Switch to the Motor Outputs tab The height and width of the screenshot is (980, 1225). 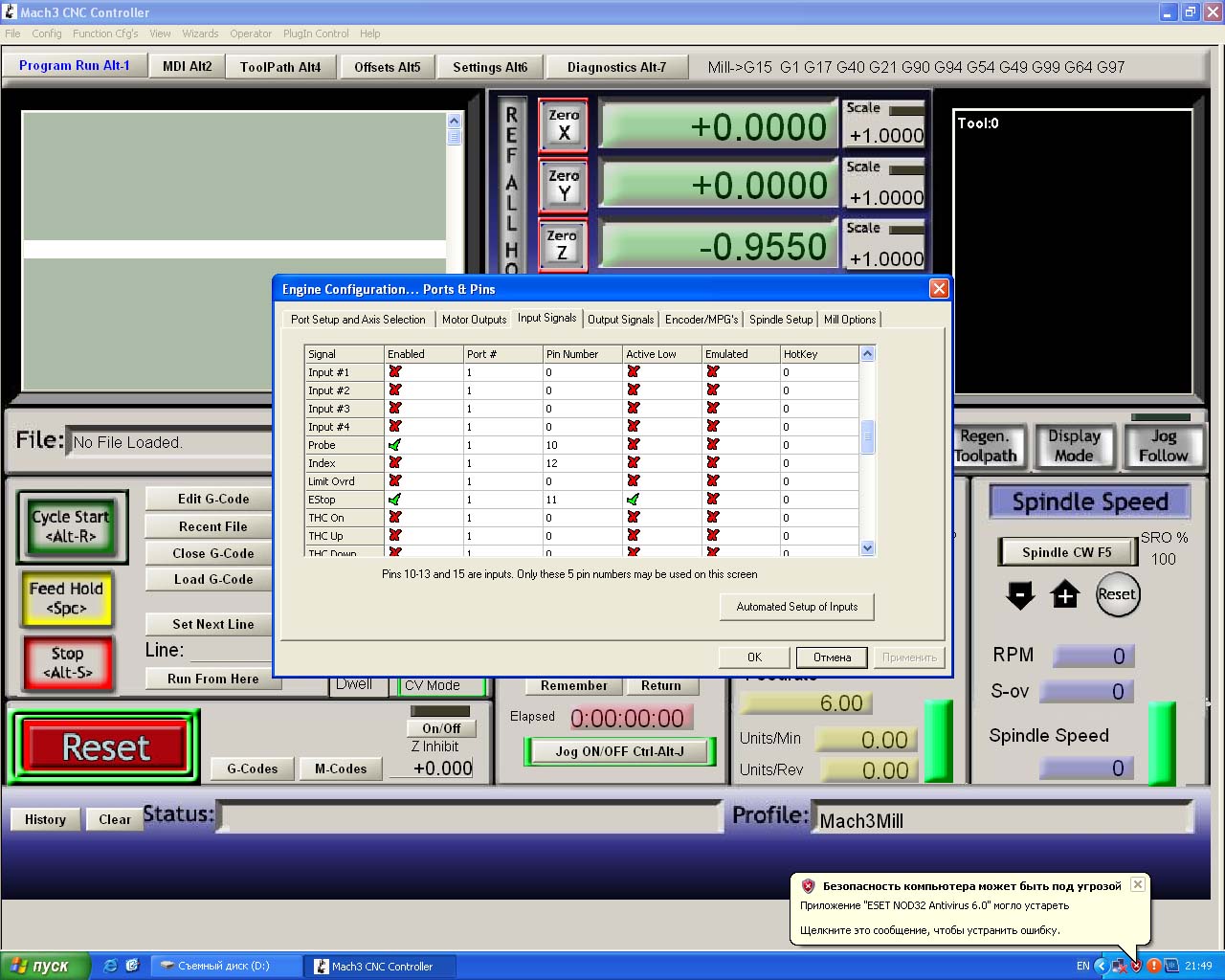click(474, 320)
